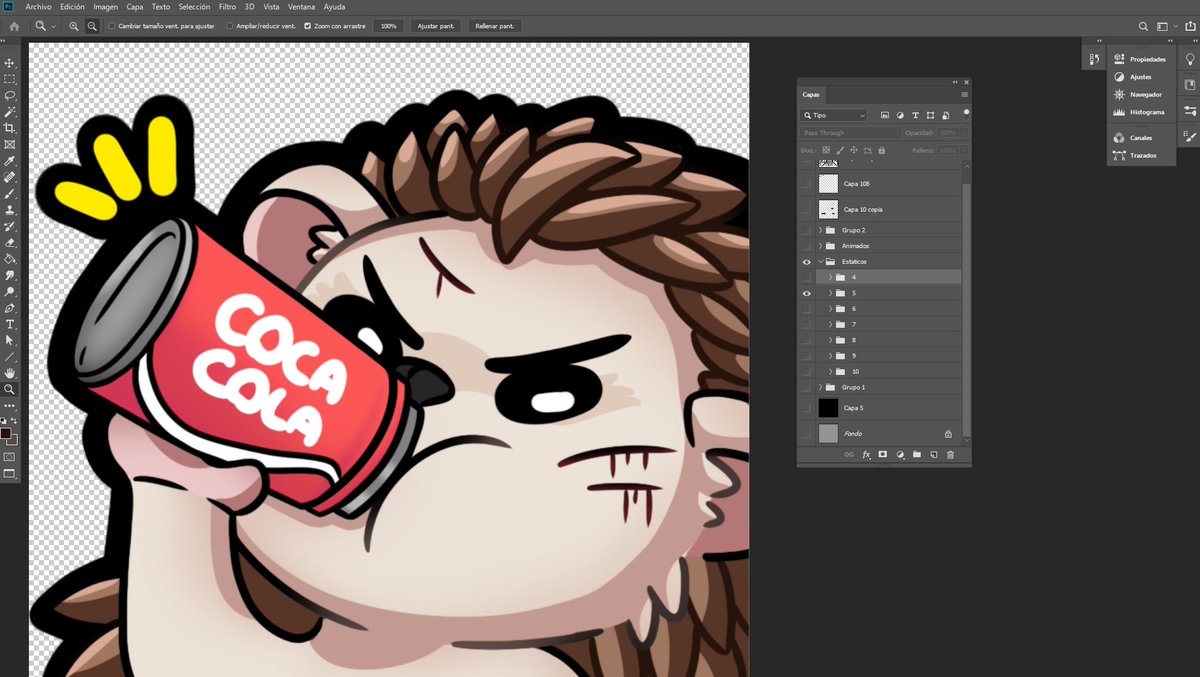Show the Grupo 2 group
Viewport: 1200px width, 677px height.
click(x=806, y=230)
